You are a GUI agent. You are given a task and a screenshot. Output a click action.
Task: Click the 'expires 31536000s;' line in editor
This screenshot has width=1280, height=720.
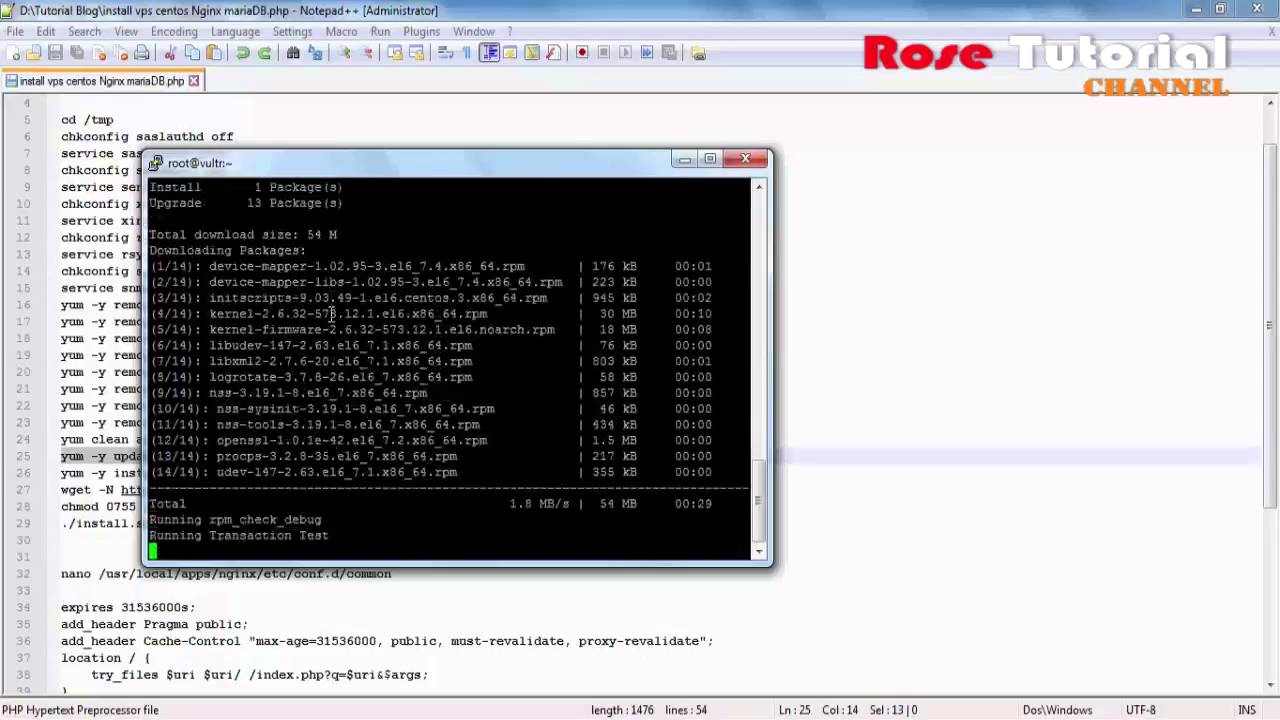click(128, 607)
